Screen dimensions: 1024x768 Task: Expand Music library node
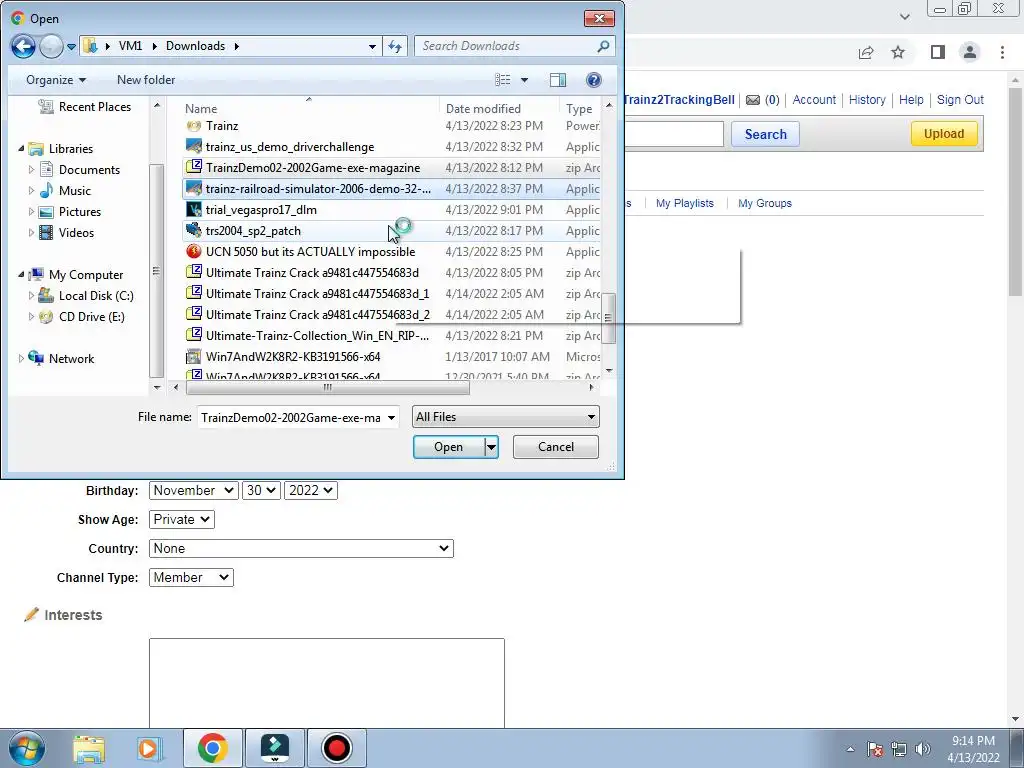pyautogui.click(x=31, y=191)
